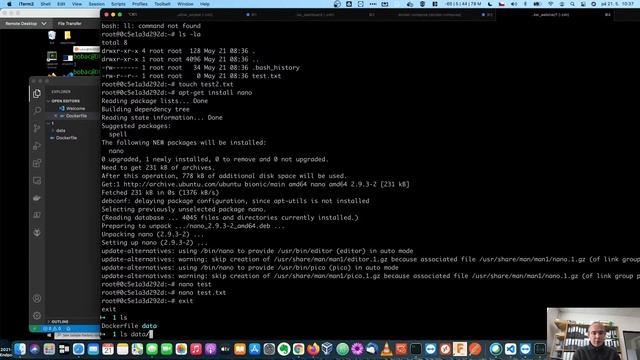Open Photos from the Dock

click(181, 349)
